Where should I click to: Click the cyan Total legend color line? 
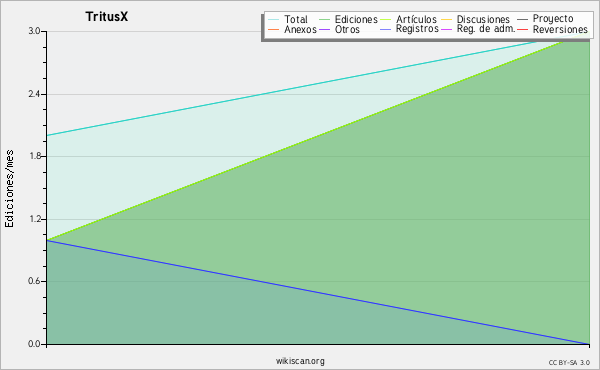[274, 20]
